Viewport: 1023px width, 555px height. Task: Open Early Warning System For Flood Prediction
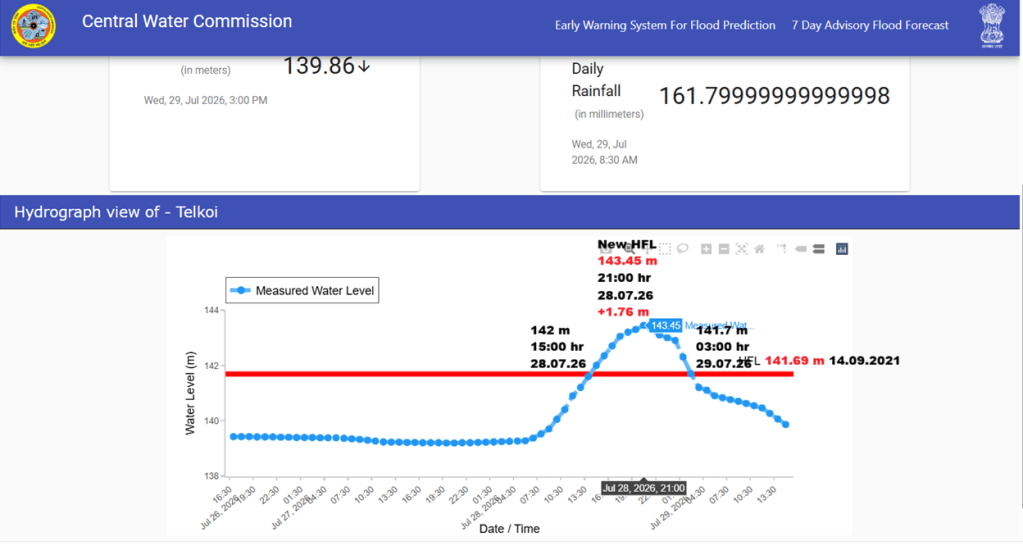tap(665, 25)
